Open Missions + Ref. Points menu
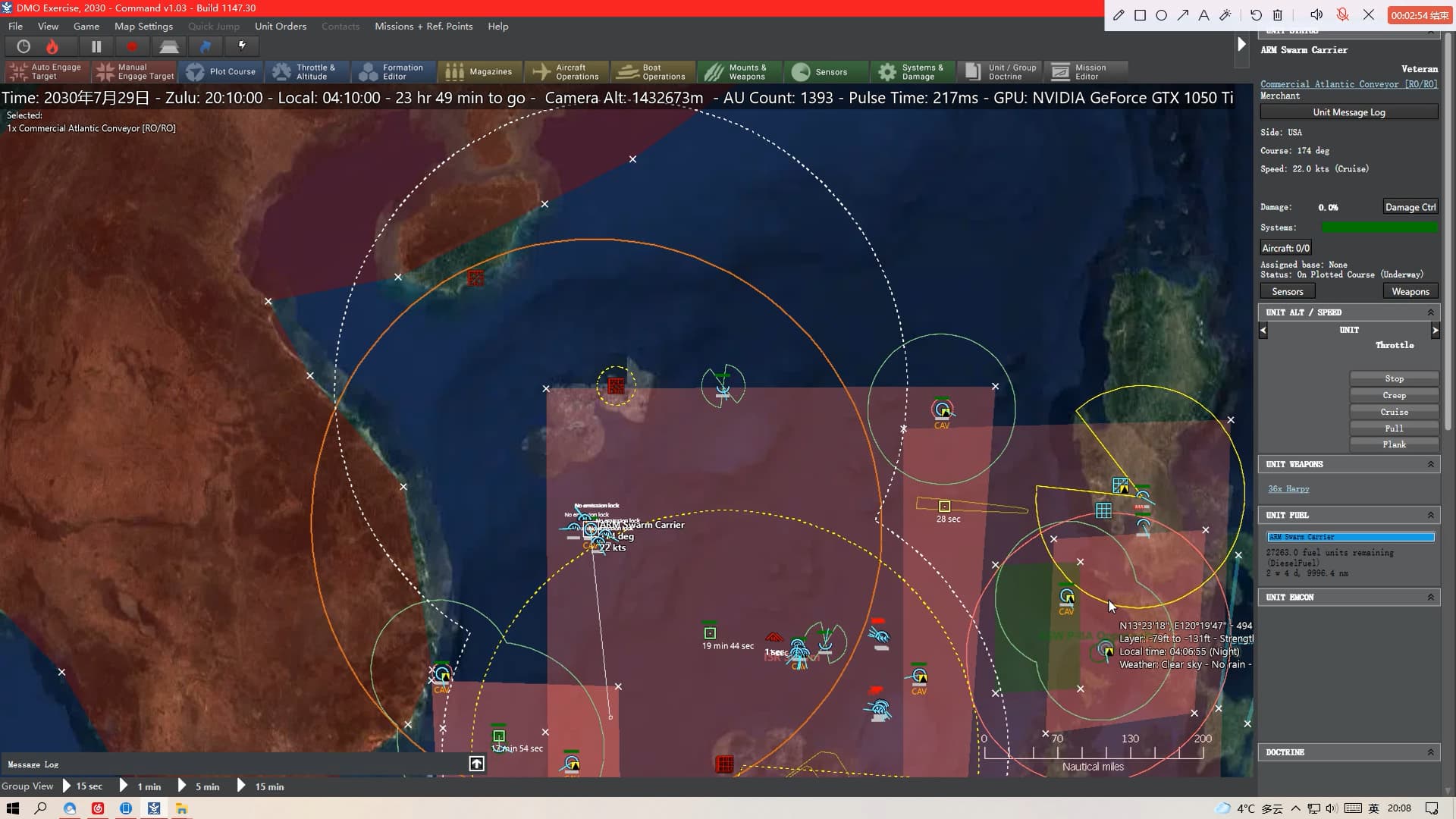 pos(423,26)
